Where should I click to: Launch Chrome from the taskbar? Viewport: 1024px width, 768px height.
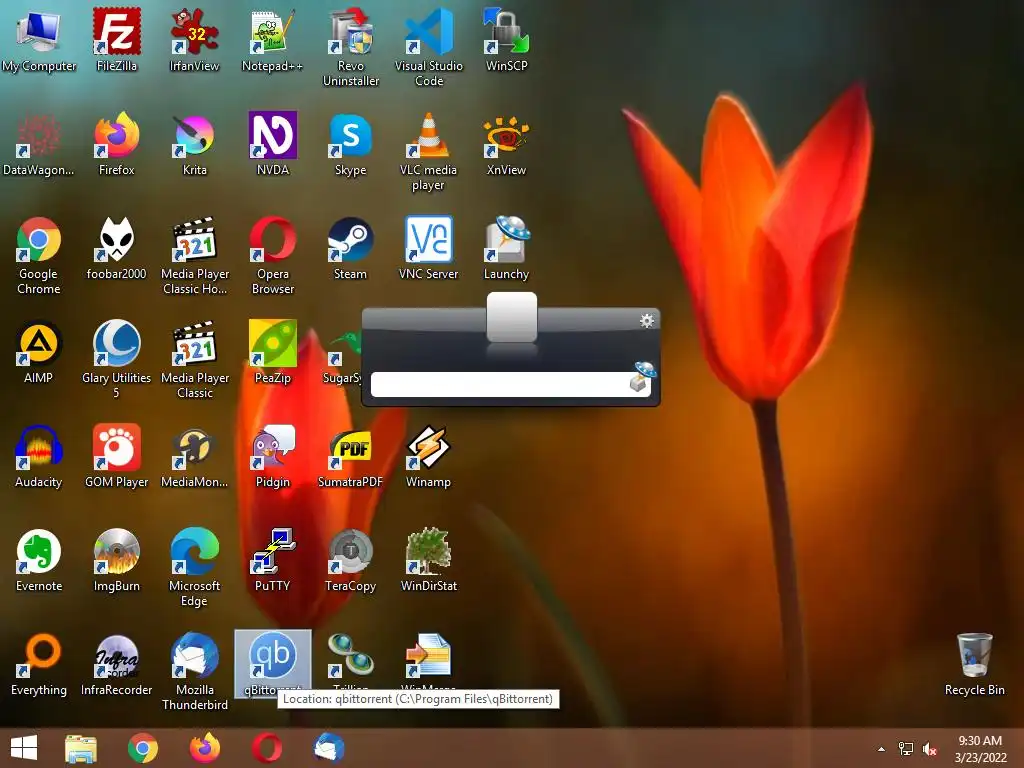[143, 748]
